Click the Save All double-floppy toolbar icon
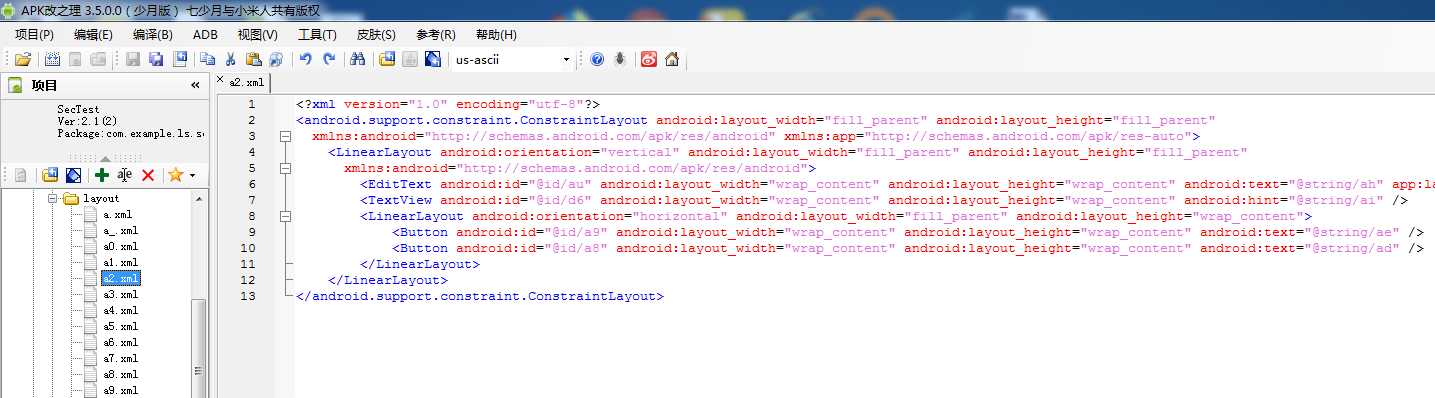The width and height of the screenshot is (1435, 398). click(156, 59)
